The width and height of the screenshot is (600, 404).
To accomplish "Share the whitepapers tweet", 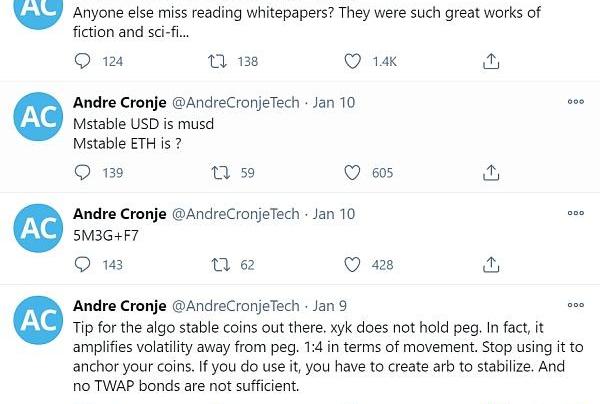I will (490, 62).
